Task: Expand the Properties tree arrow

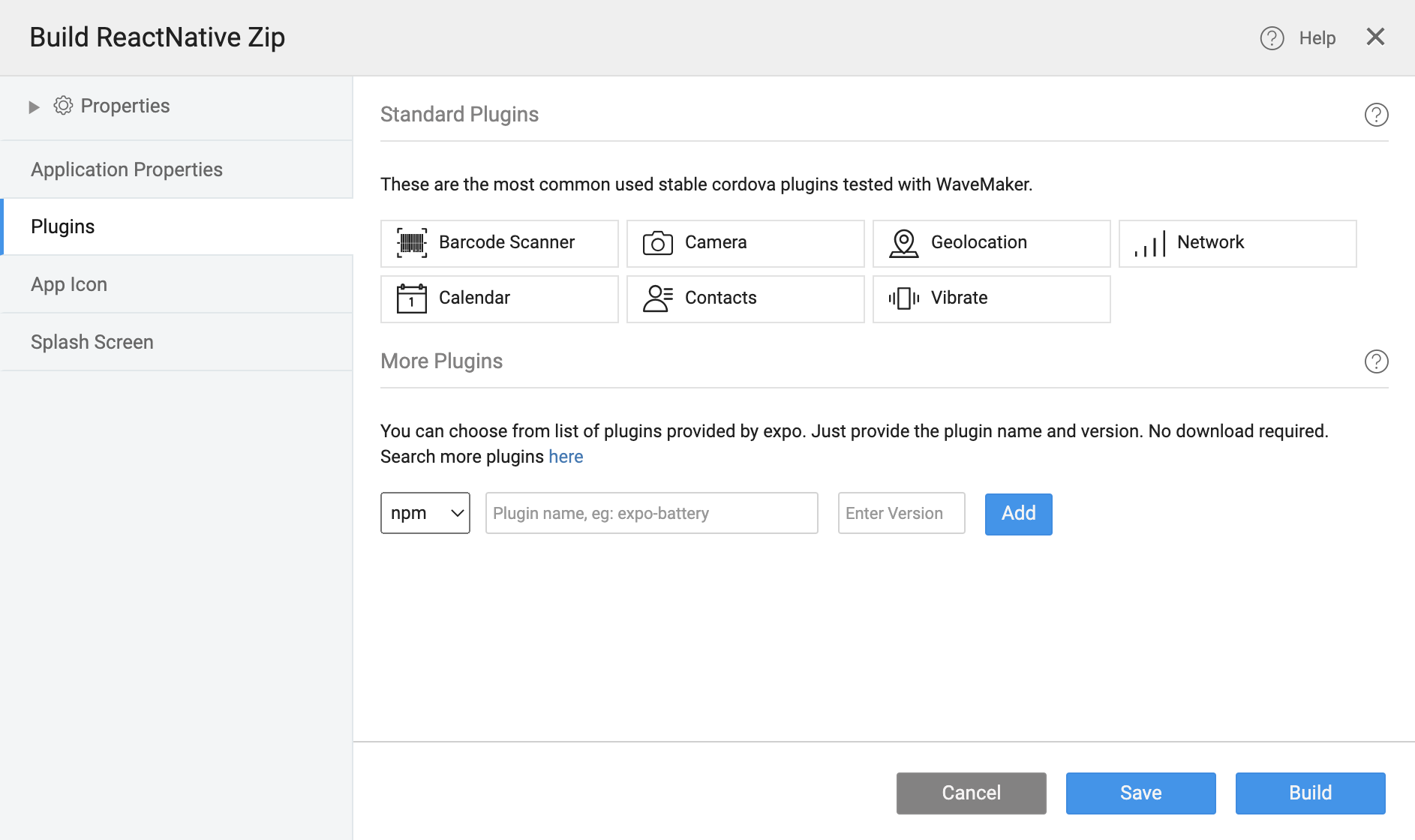Action: 34,106
